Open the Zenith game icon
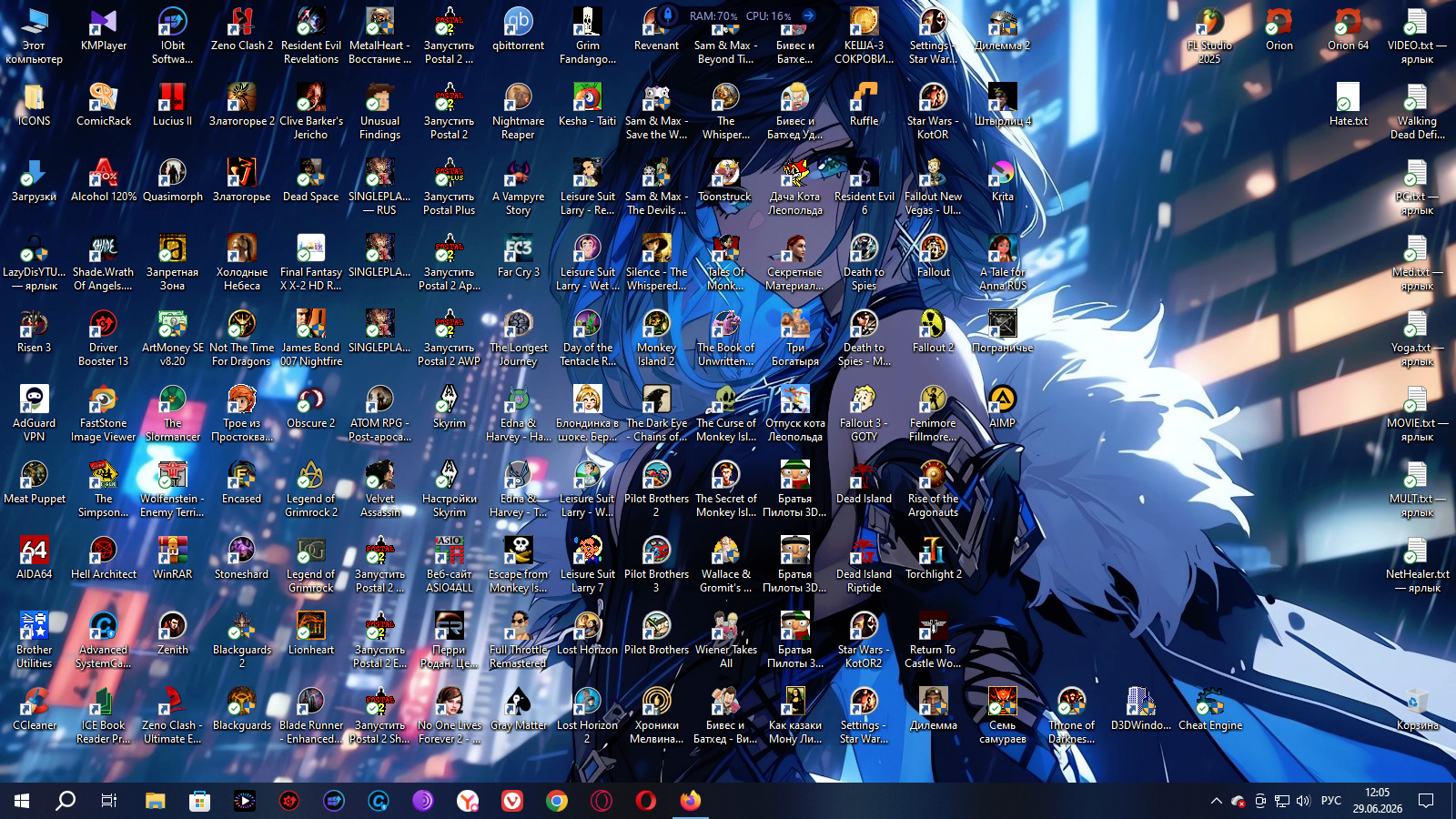 pos(173,633)
